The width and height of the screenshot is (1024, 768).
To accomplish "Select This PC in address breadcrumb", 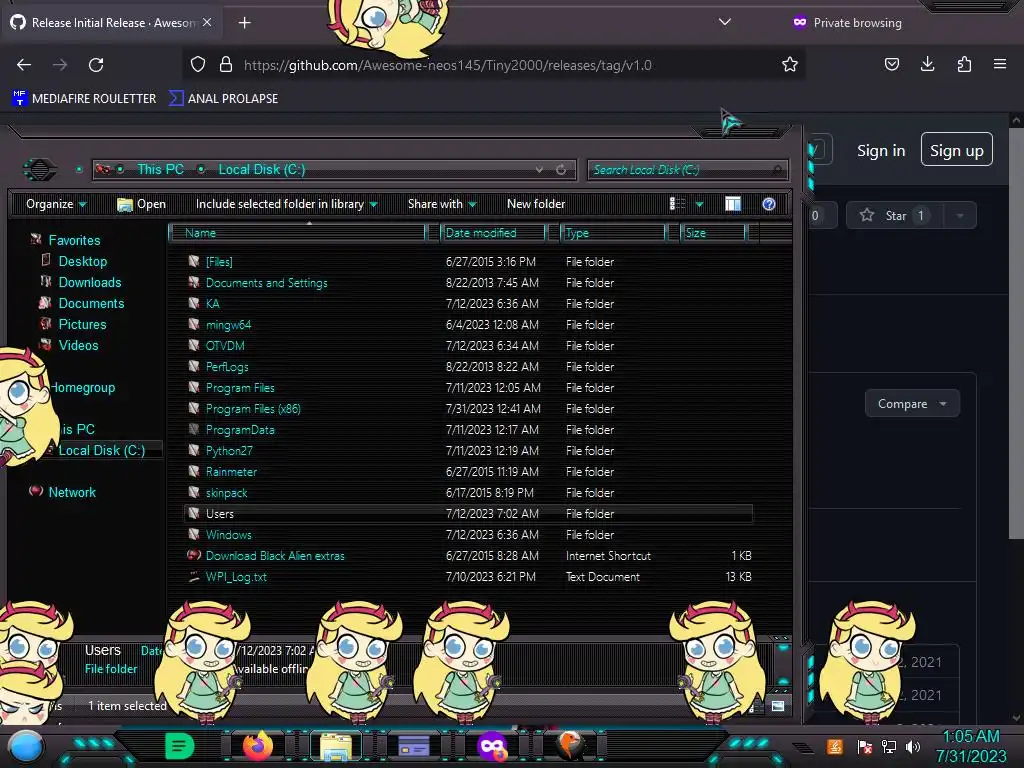I will pyautogui.click(x=160, y=170).
